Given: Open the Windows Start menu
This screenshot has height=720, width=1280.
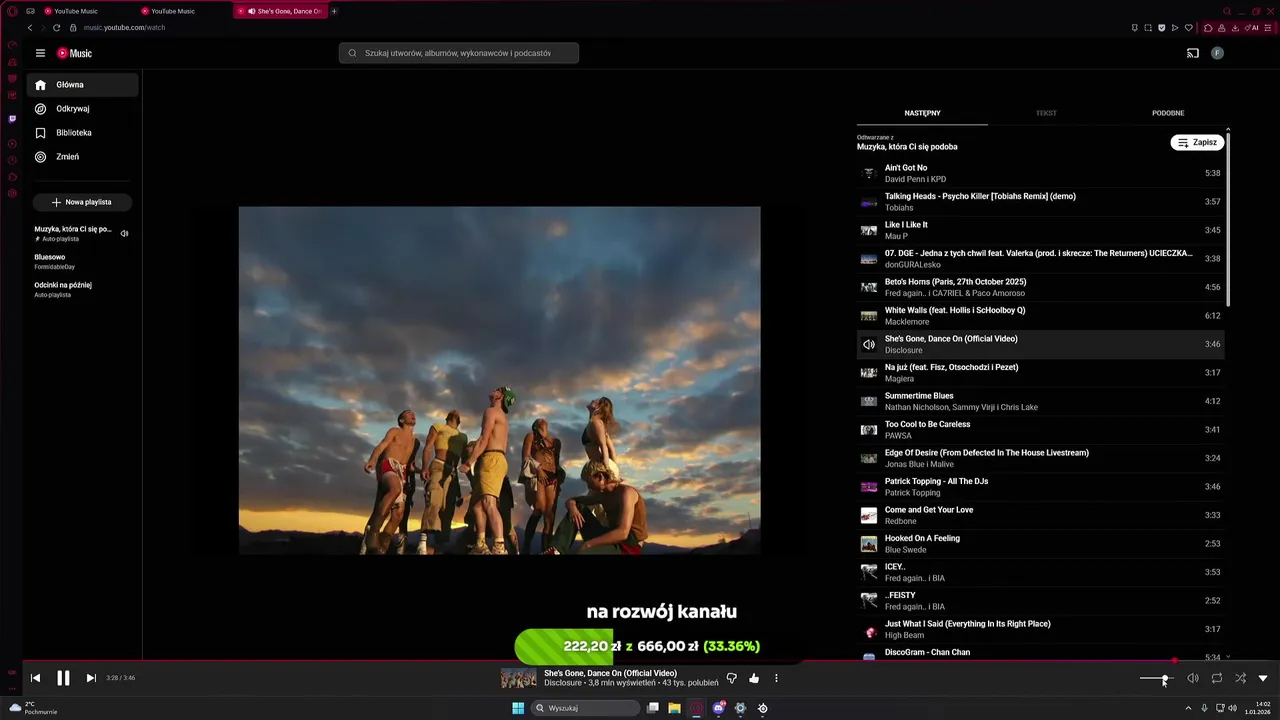Looking at the screenshot, I should (518, 708).
